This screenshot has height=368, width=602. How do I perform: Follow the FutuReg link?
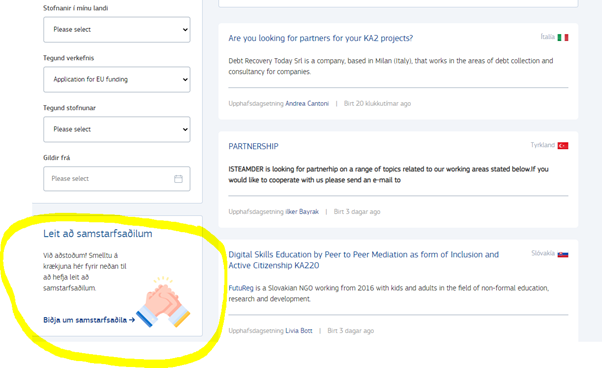(241, 288)
